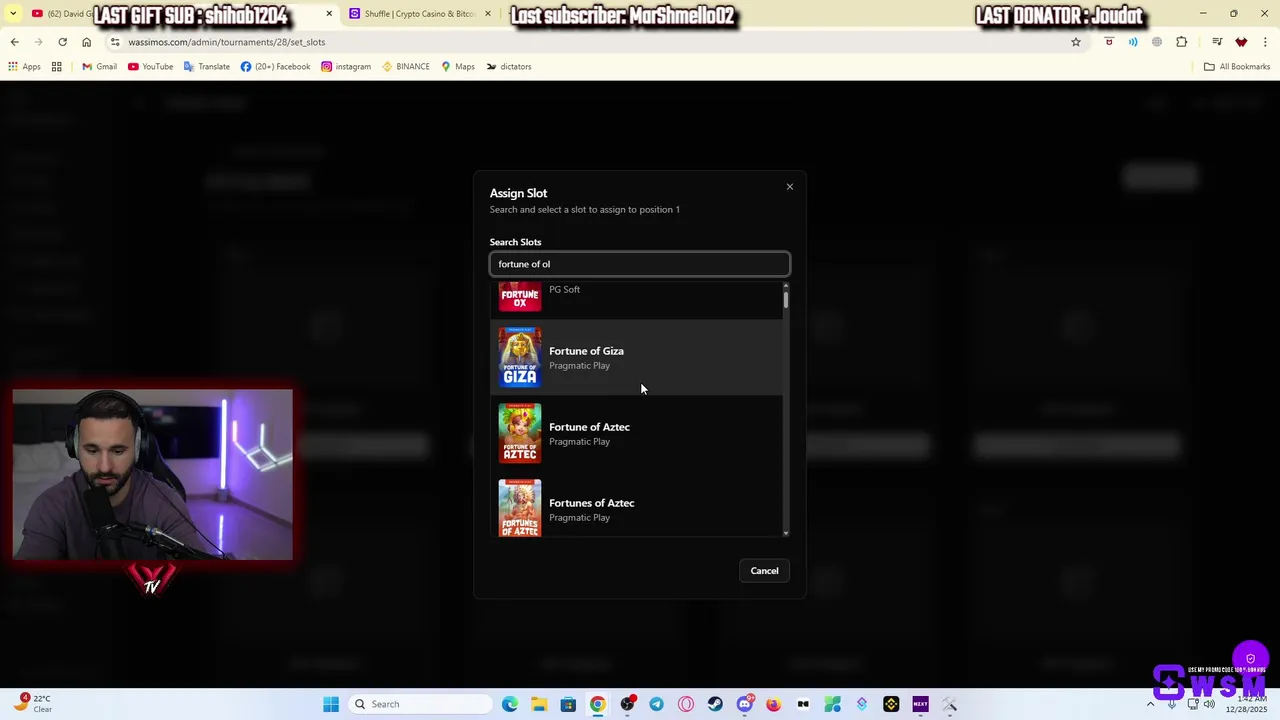Image resolution: width=1280 pixels, height=720 pixels.
Task: Click the Search Slots input field
Action: [640, 264]
